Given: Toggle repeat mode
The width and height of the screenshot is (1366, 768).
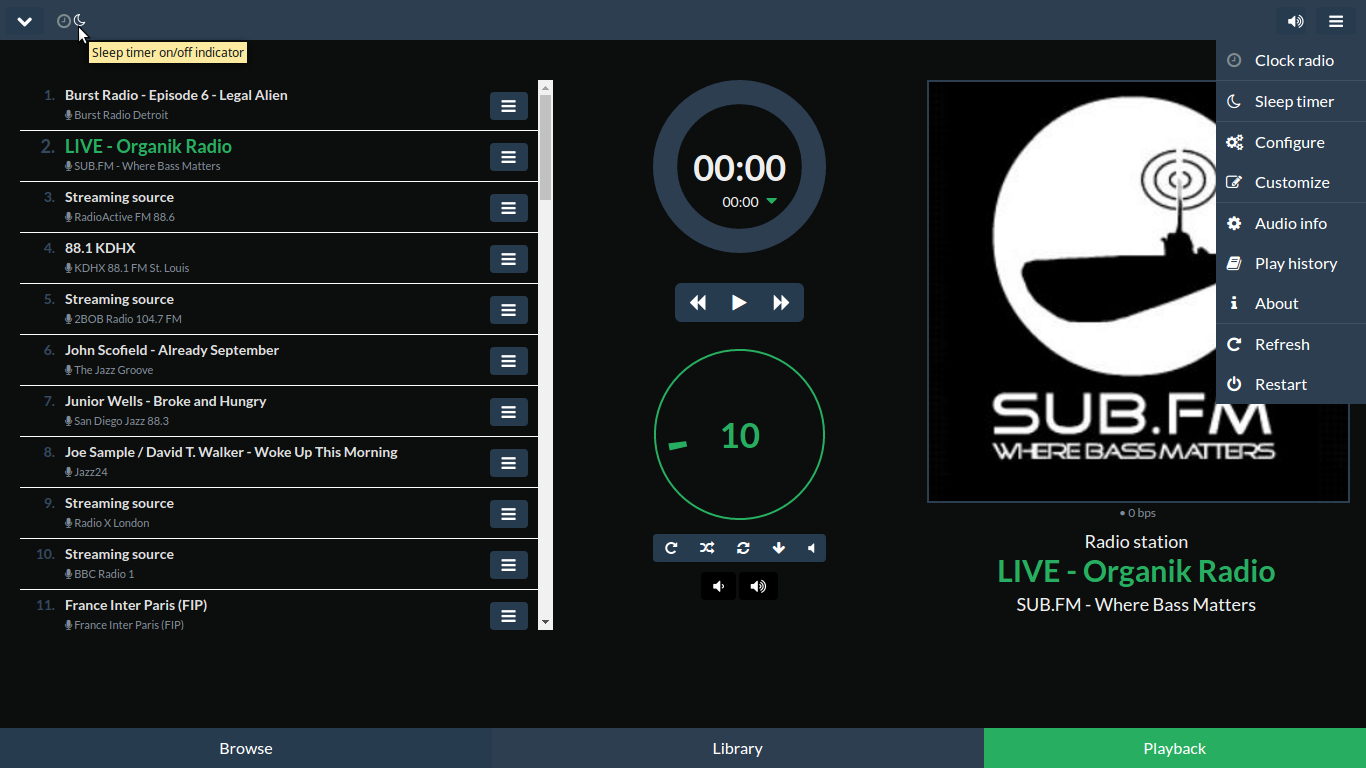Looking at the screenshot, I should [x=671, y=548].
